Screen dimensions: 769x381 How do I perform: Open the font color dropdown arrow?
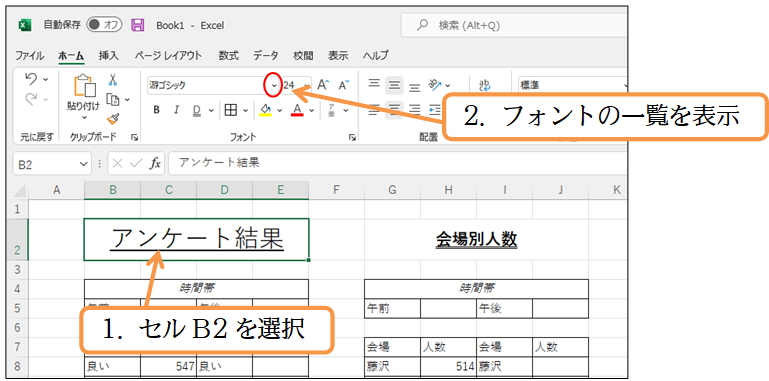tap(311, 110)
